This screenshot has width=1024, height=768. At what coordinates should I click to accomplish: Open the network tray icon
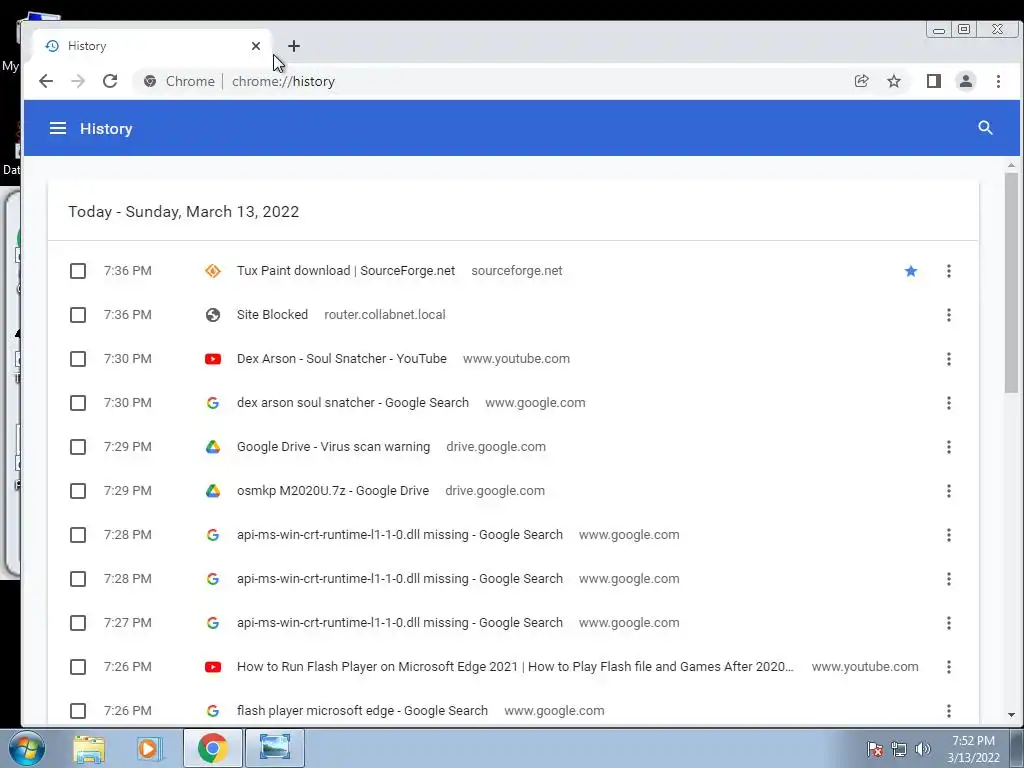[899, 749]
